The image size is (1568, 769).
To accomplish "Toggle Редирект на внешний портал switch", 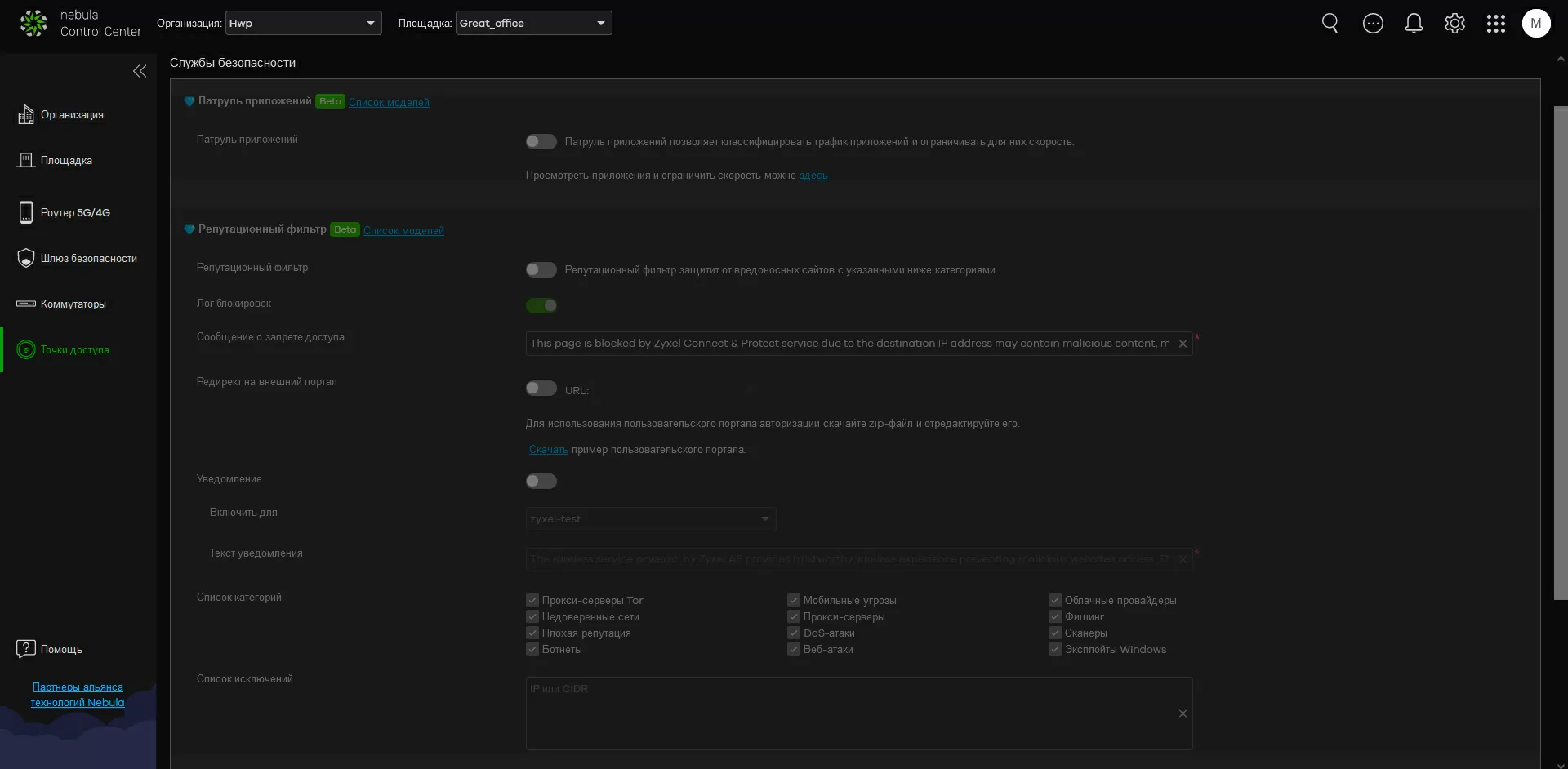I will [x=541, y=388].
